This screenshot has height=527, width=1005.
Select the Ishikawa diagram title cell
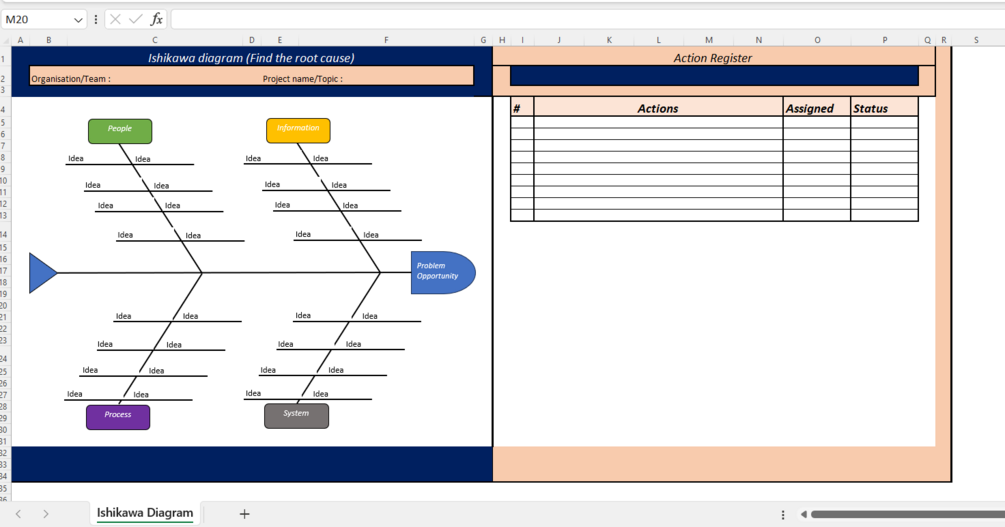[x=251, y=58]
